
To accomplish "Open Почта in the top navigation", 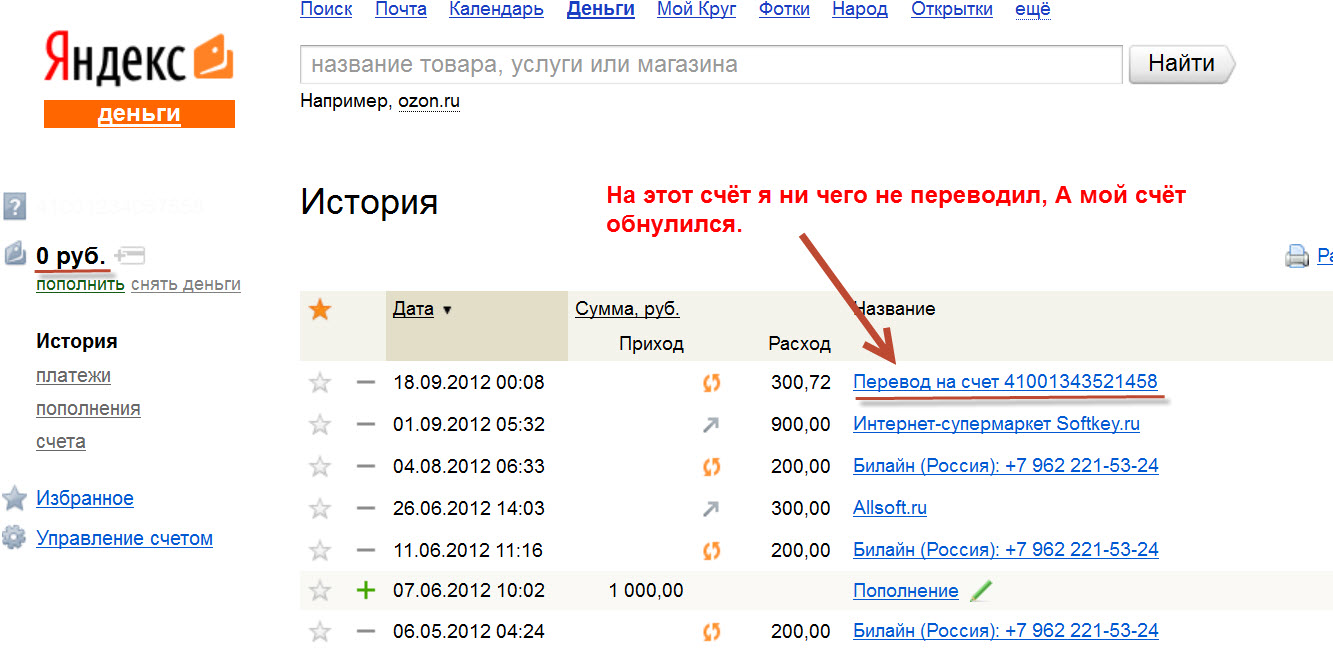I will click(401, 9).
